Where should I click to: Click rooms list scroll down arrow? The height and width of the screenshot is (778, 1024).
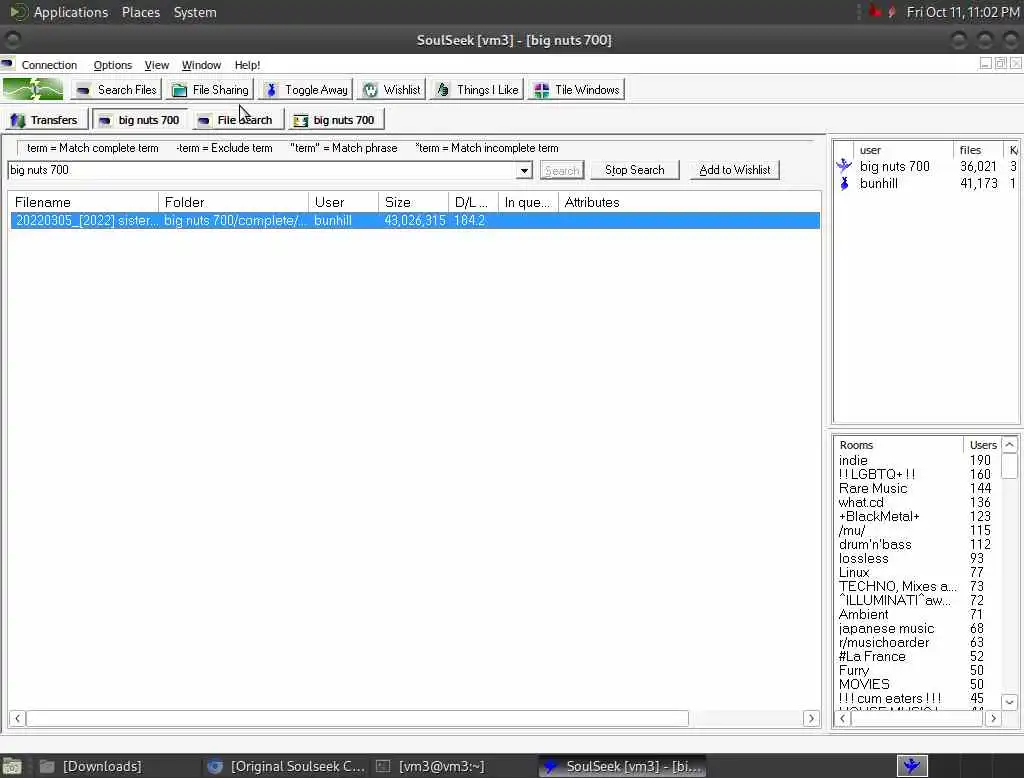coord(1009,702)
